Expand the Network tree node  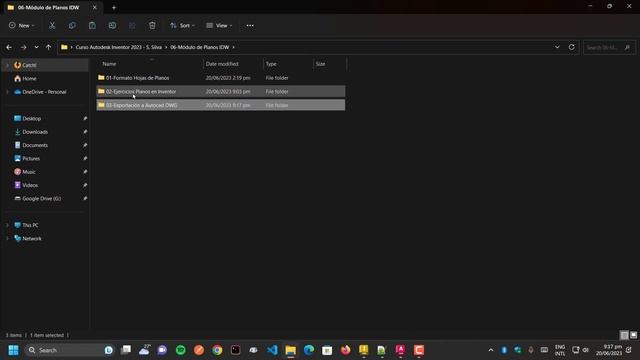coord(7,239)
